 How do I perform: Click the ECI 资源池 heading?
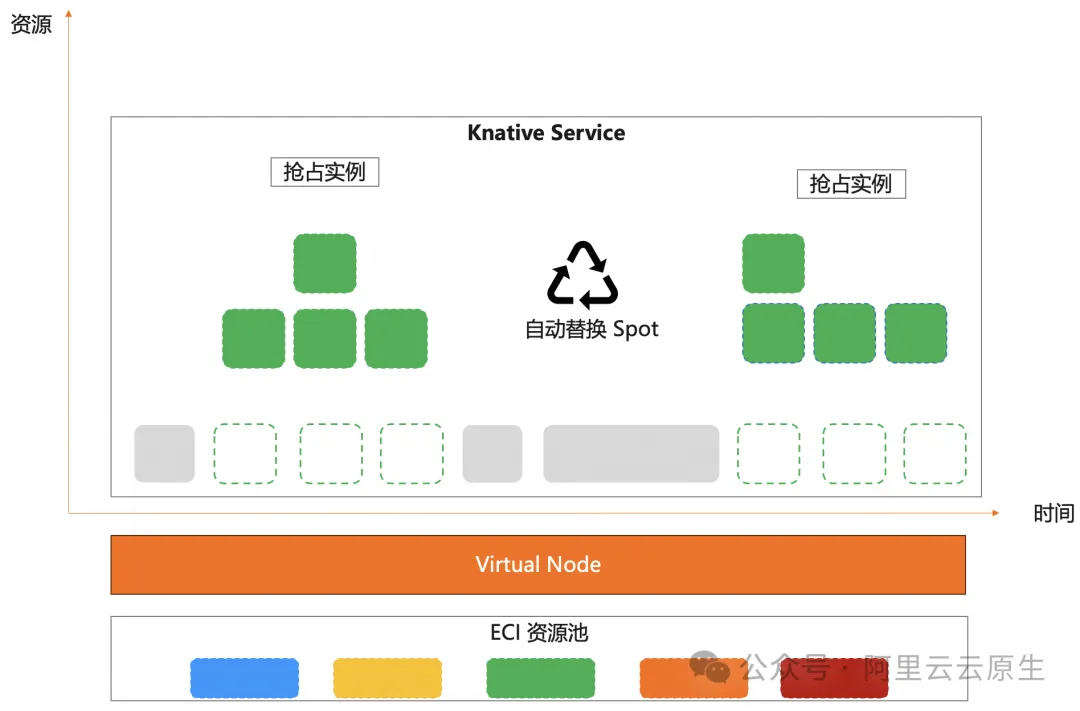[539, 632]
